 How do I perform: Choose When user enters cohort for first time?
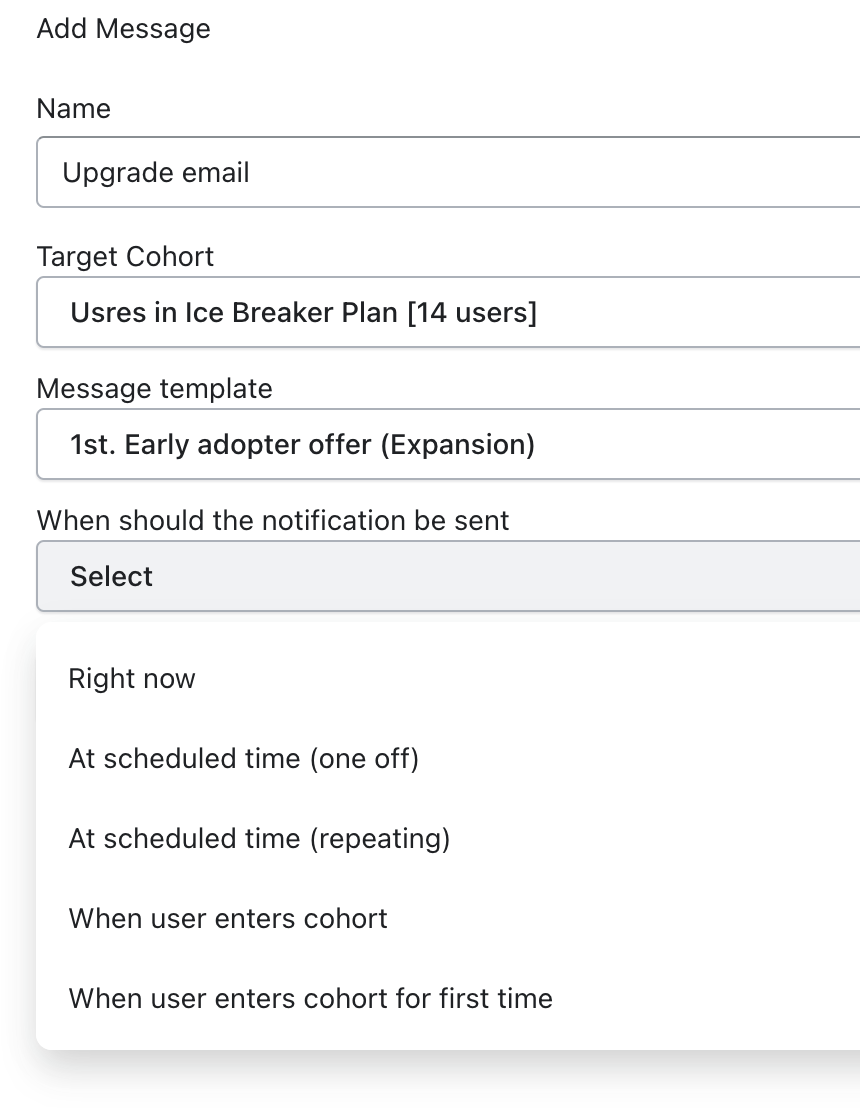click(310, 998)
